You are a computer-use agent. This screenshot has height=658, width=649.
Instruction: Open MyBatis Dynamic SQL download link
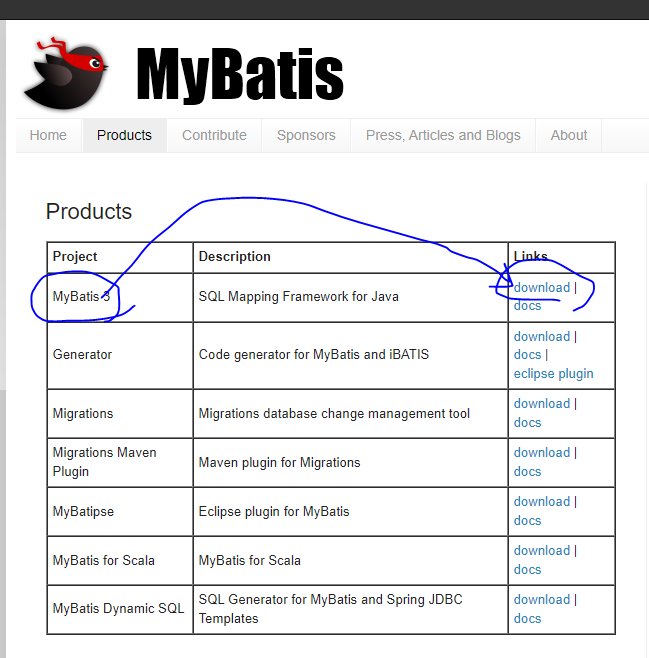pyautogui.click(x=542, y=600)
